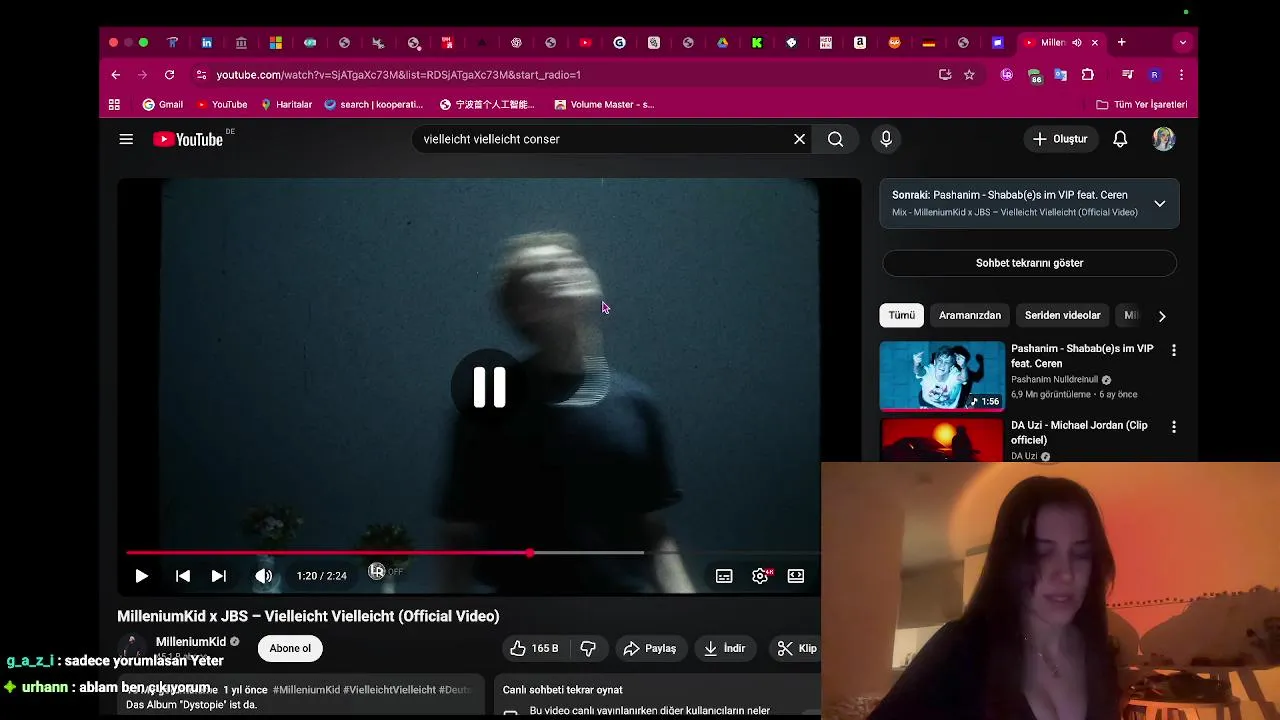1280x720 pixels.
Task: Dislike the video
Action: tap(588, 648)
